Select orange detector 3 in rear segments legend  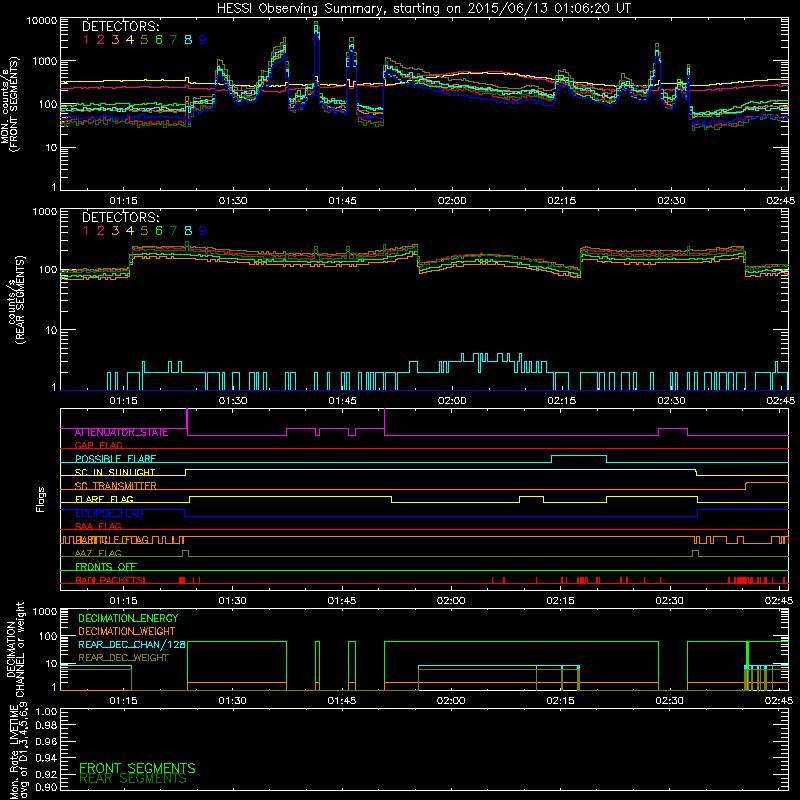(115, 231)
